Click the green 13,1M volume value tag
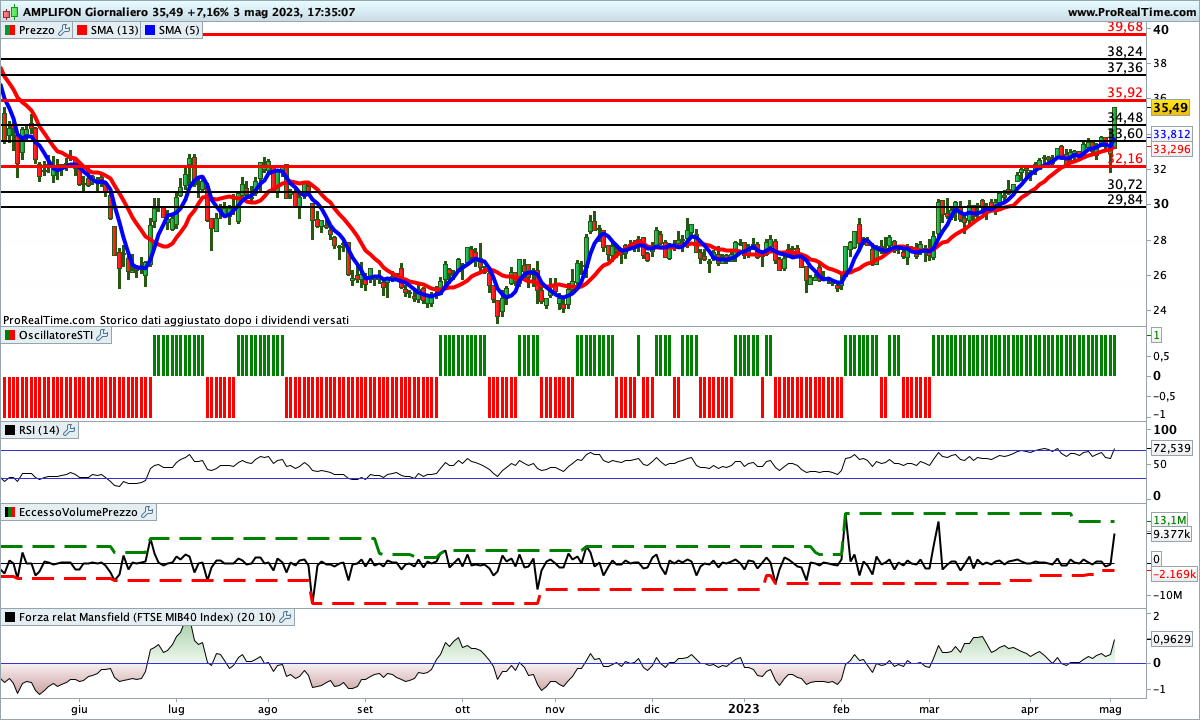1200x720 pixels. pyautogui.click(x=1169, y=520)
